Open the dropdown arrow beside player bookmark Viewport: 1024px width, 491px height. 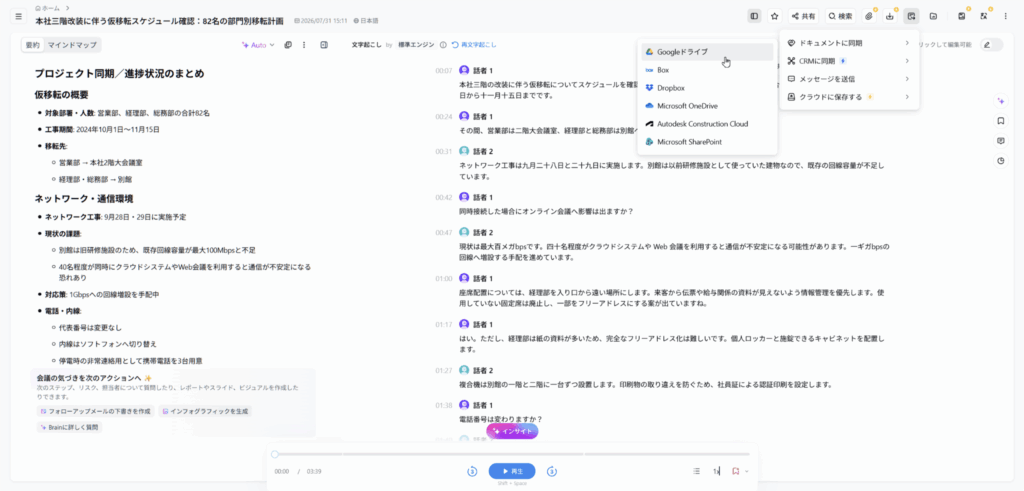[746, 471]
